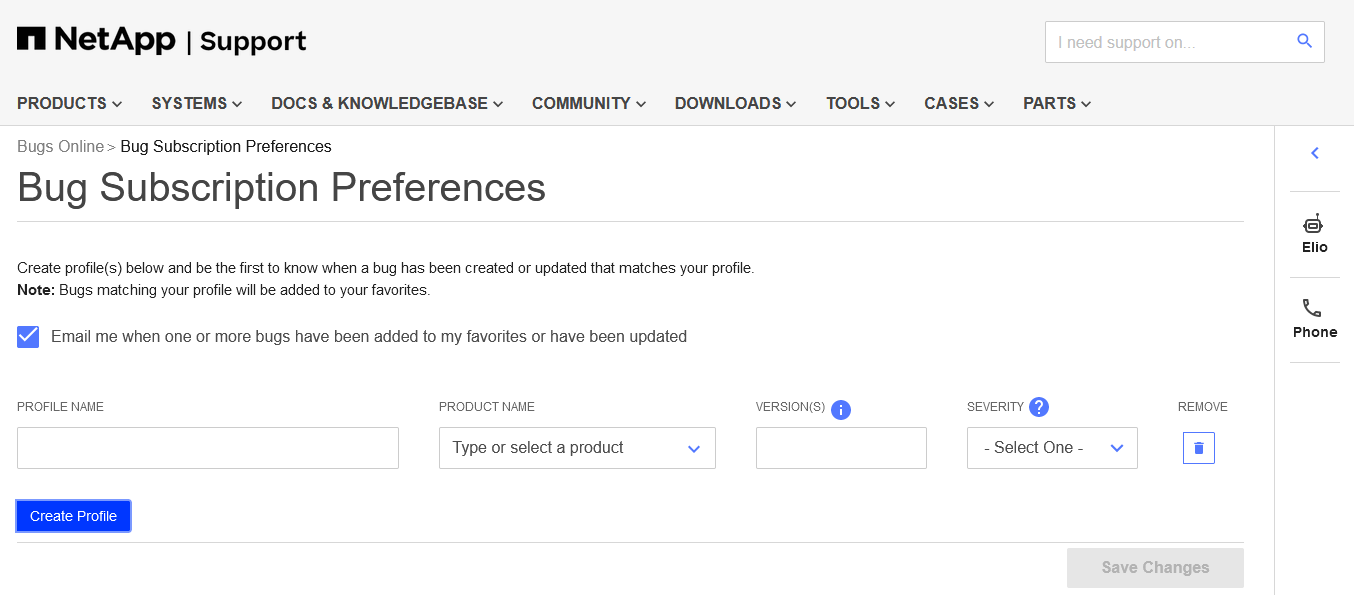
Task: Click the Bugs Online breadcrumb link
Action: tap(60, 147)
